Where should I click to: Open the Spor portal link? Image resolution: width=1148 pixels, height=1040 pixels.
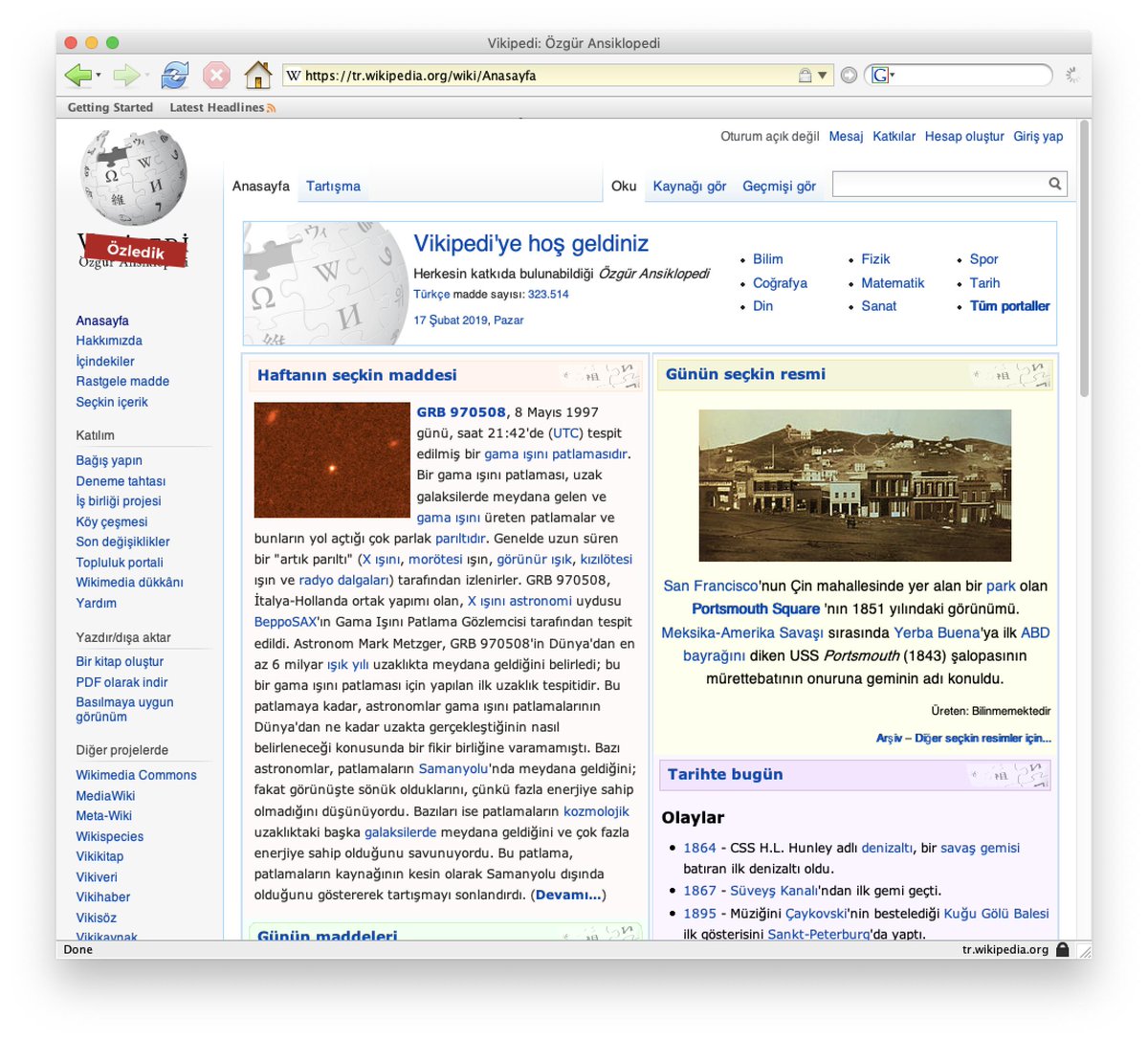[x=983, y=259]
